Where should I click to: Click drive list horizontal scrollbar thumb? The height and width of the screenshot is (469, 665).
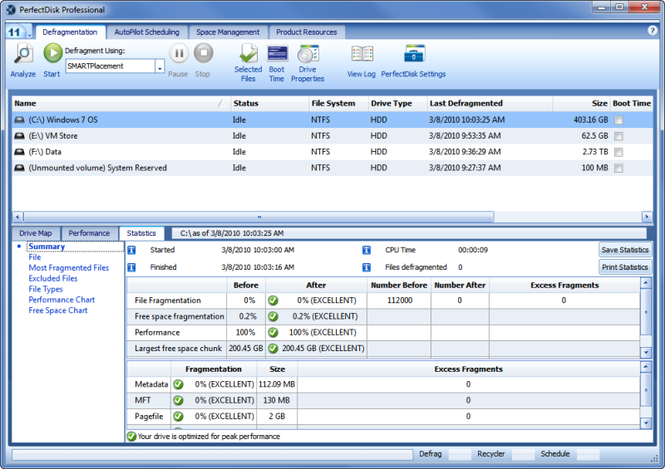(259, 217)
